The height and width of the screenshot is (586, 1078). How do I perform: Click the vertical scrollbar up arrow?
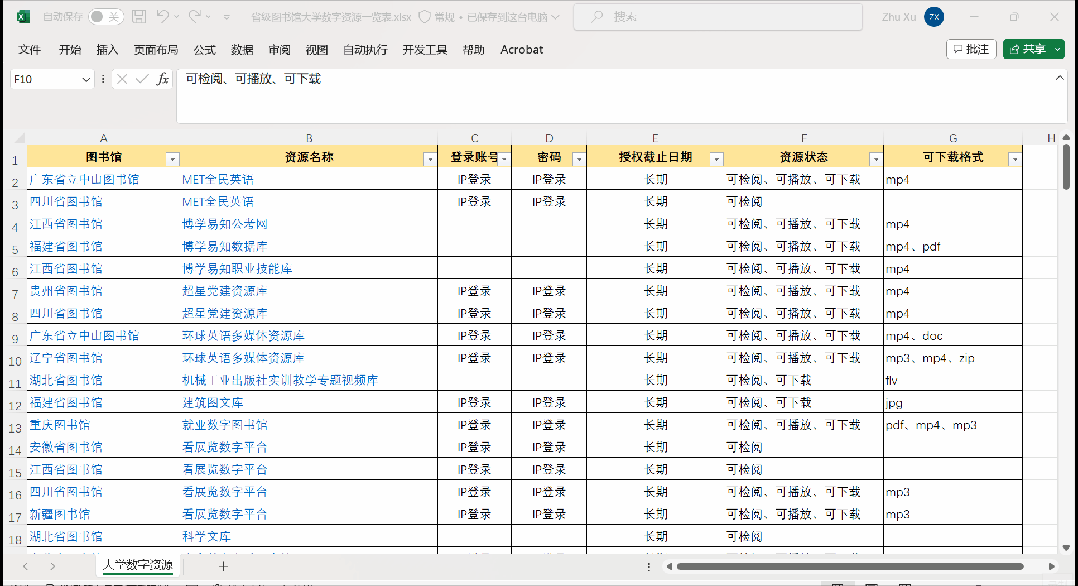coord(1066,138)
